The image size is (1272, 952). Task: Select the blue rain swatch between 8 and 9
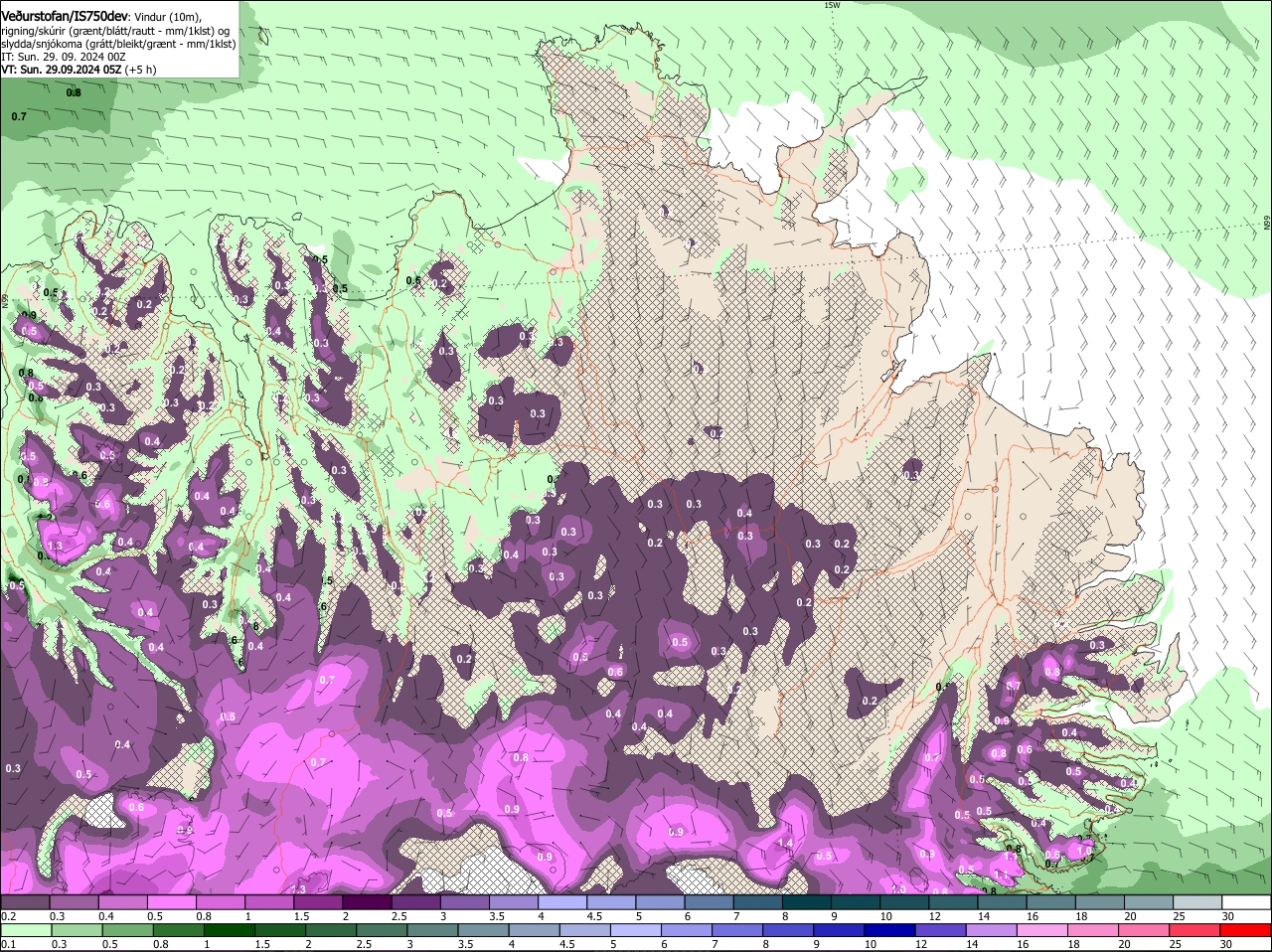(787, 930)
